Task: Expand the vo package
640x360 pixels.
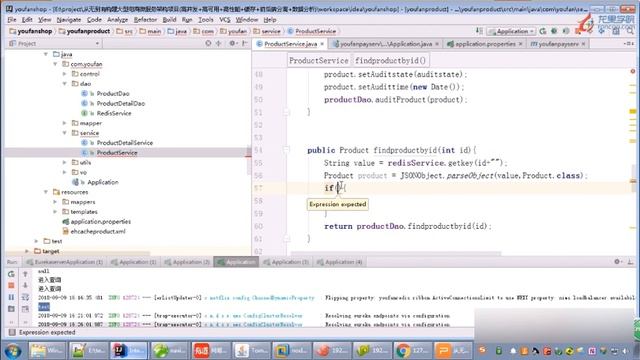Action: 64,172
